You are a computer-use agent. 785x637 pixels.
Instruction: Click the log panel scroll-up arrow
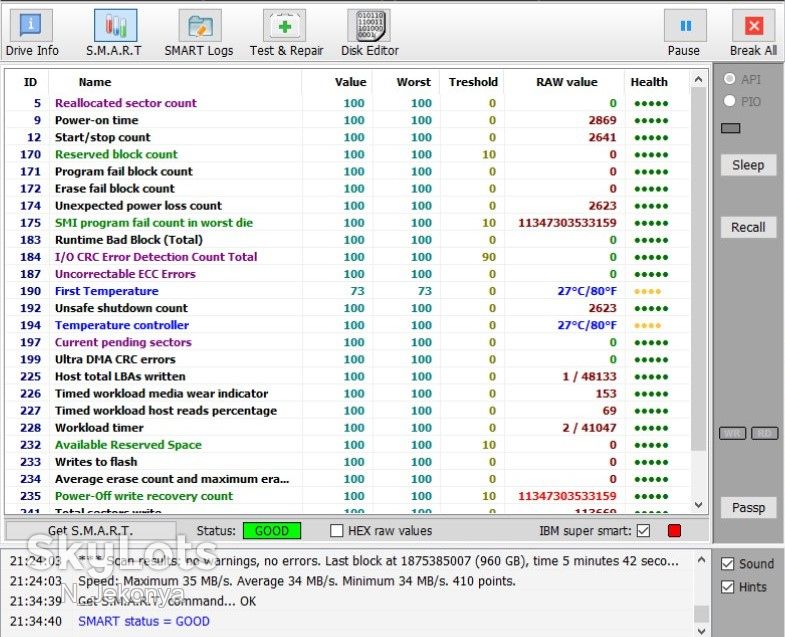[701, 560]
